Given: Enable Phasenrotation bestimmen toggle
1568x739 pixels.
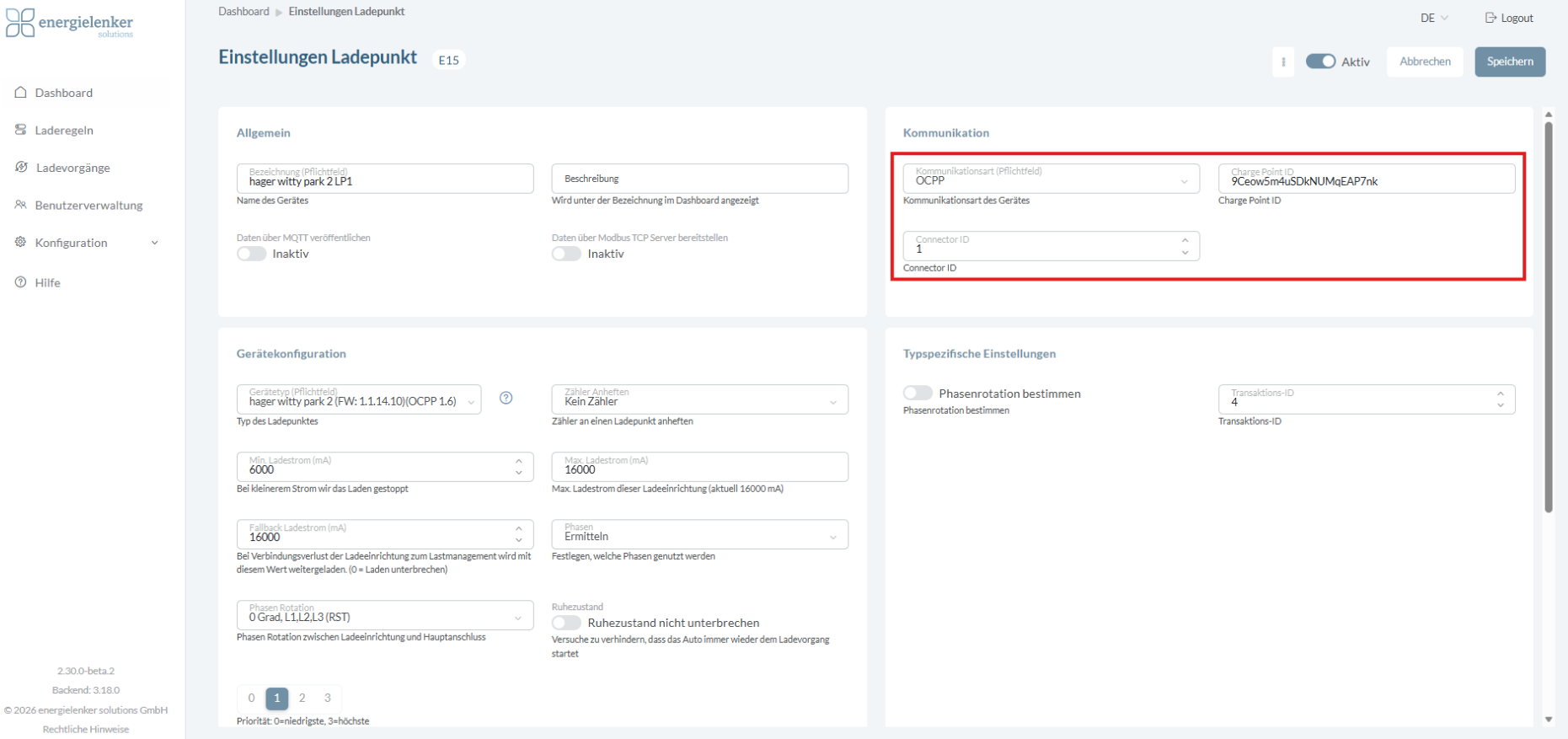Looking at the screenshot, I should [x=918, y=393].
